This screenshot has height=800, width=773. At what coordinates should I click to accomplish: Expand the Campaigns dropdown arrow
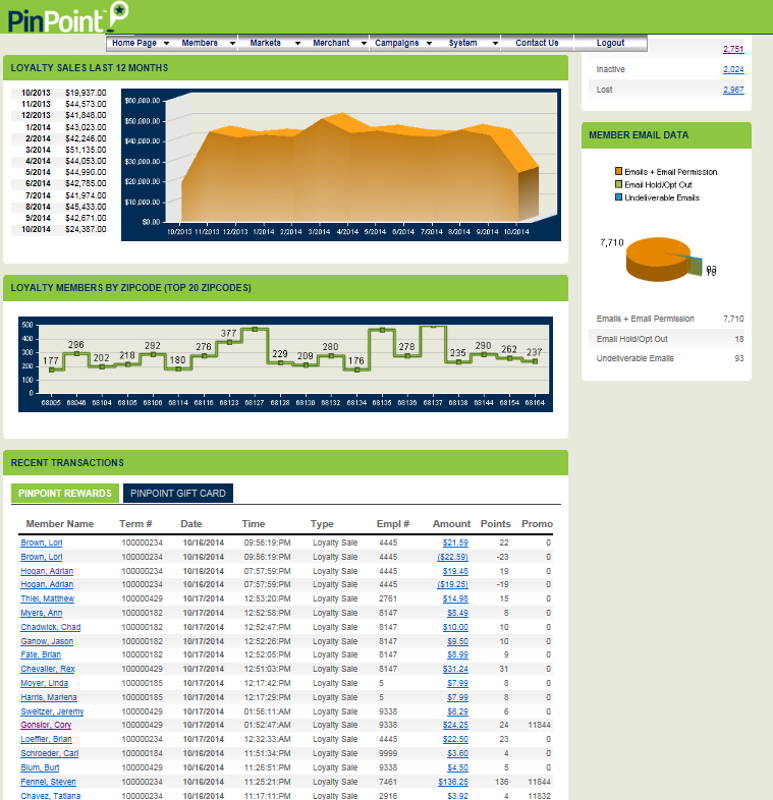pyautogui.click(x=429, y=43)
